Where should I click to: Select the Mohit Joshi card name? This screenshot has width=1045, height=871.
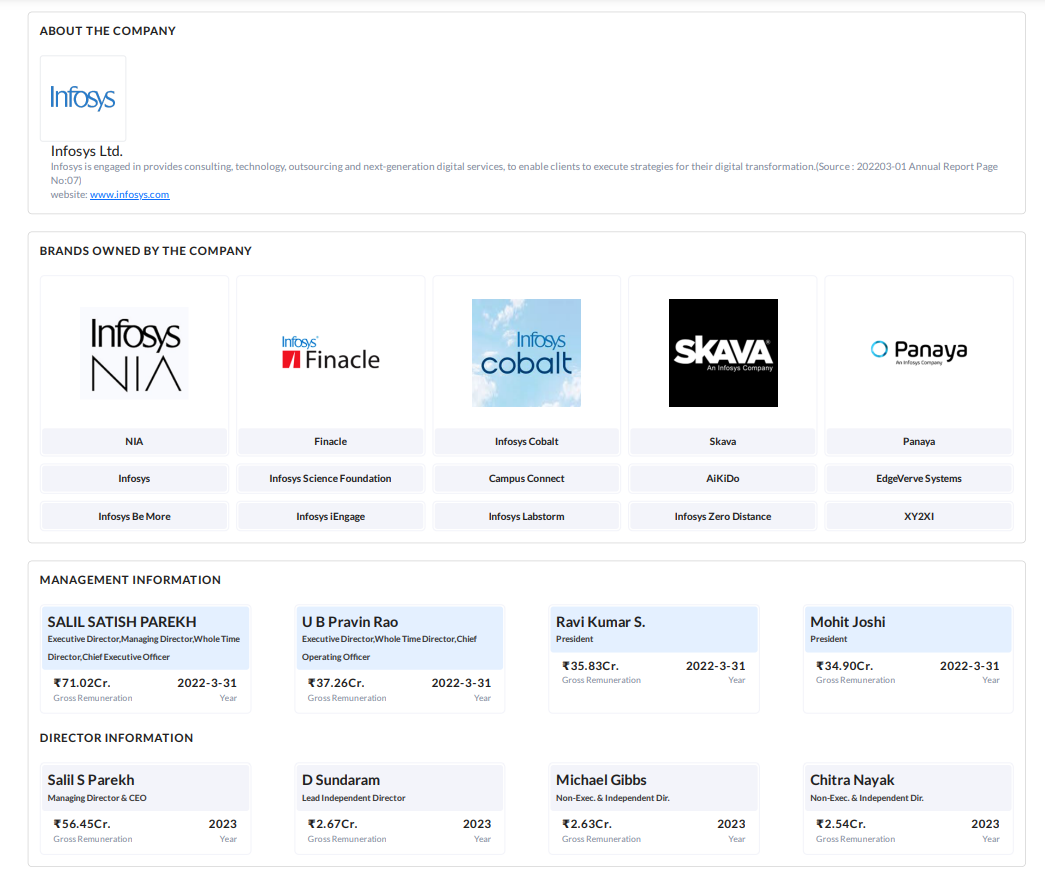pyautogui.click(x=848, y=622)
